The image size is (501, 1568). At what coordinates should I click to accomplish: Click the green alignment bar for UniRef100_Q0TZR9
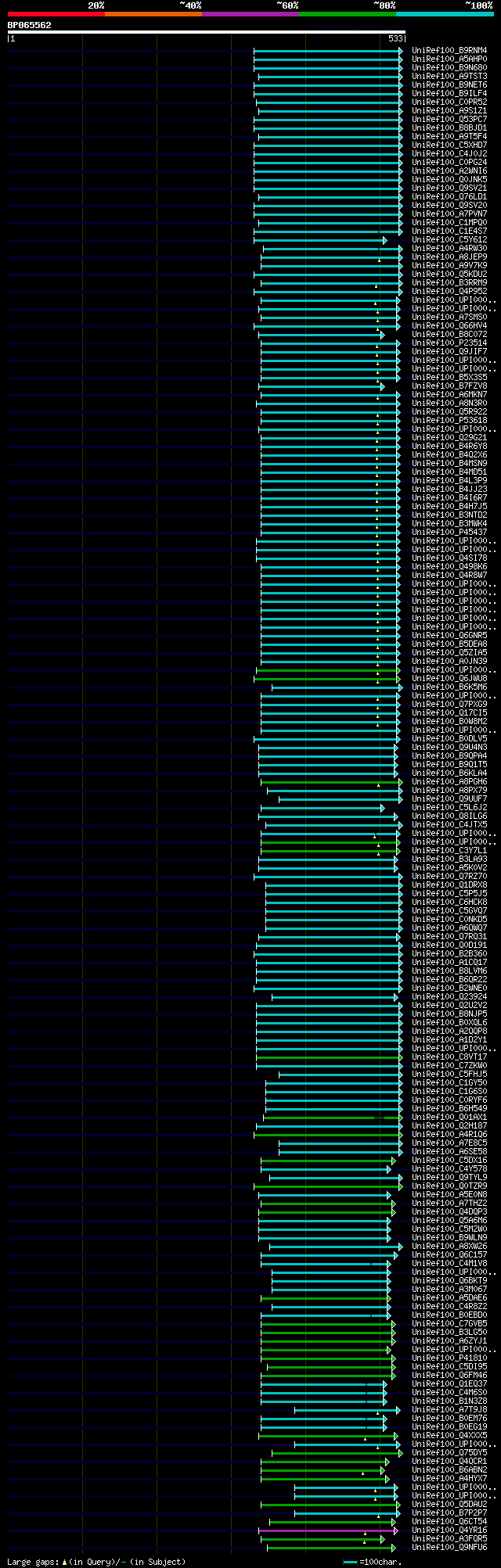(328, 1186)
